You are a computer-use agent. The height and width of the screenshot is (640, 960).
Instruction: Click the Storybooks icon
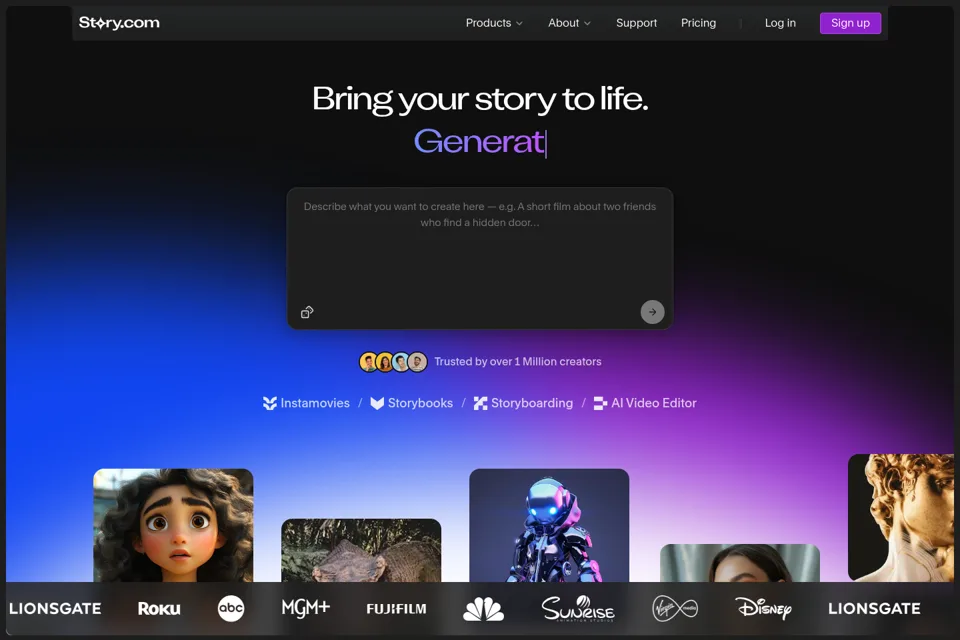(x=377, y=403)
